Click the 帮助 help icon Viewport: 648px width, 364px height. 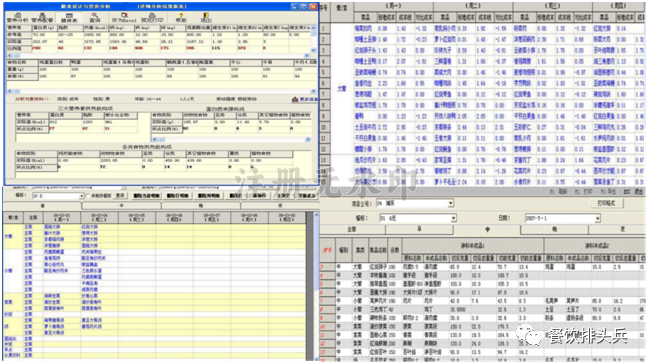pos(181,17)
